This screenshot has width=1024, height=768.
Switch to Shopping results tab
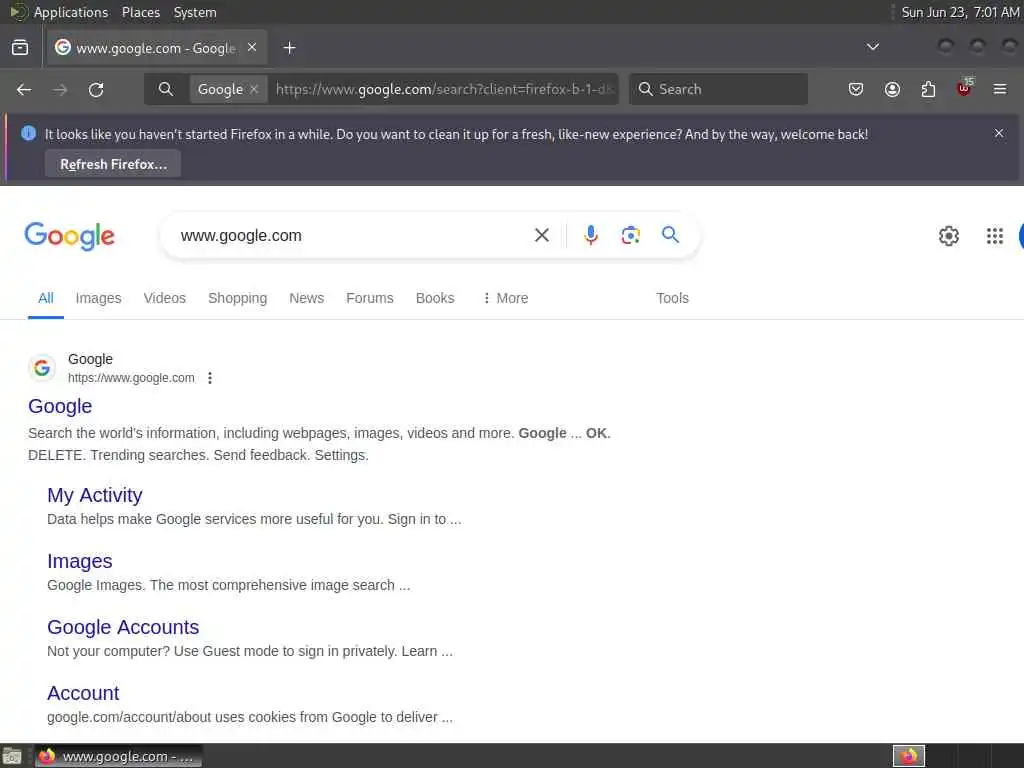pos(238,298)
